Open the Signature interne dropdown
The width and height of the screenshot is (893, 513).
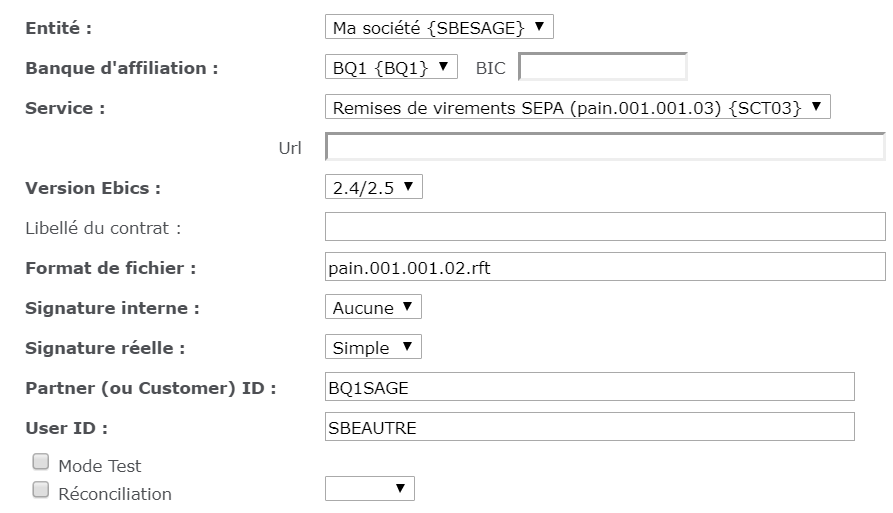373,307
